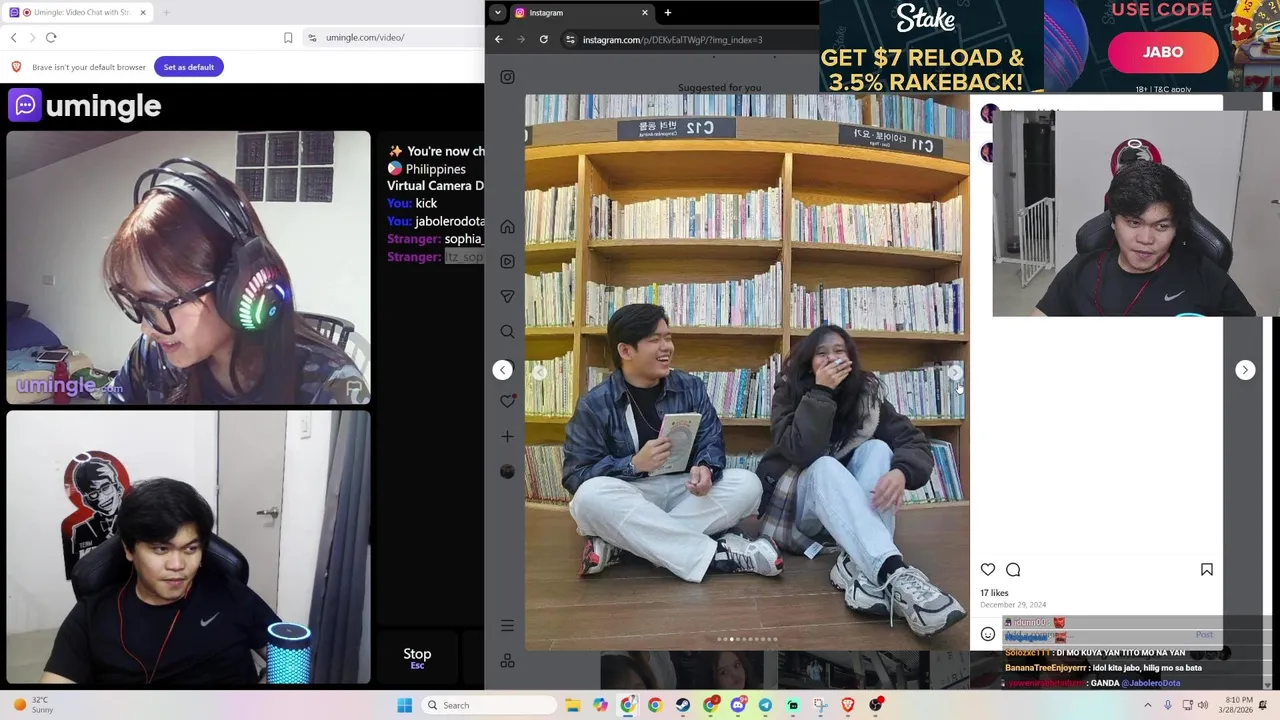Open File Explorer from taskbar
Image resolution: width=1280 pixels, height=720 pixels.
click(x=573, y=705)
